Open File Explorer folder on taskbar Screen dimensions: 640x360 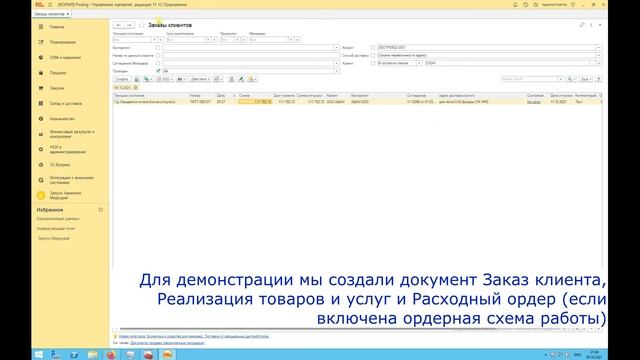click(93, 355)
